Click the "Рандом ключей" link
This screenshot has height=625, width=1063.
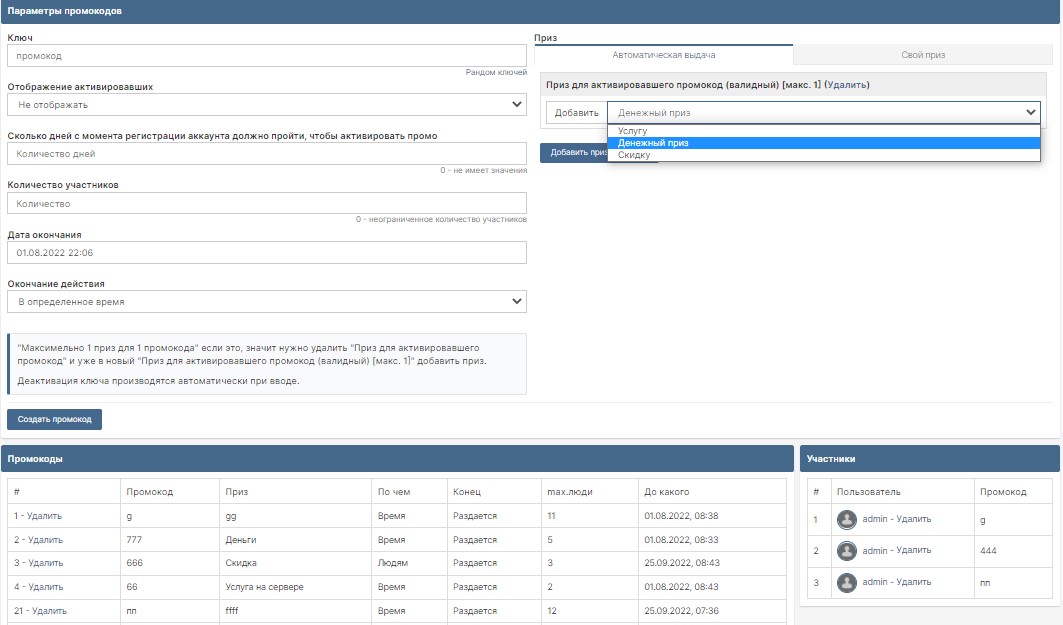point(496,73)
